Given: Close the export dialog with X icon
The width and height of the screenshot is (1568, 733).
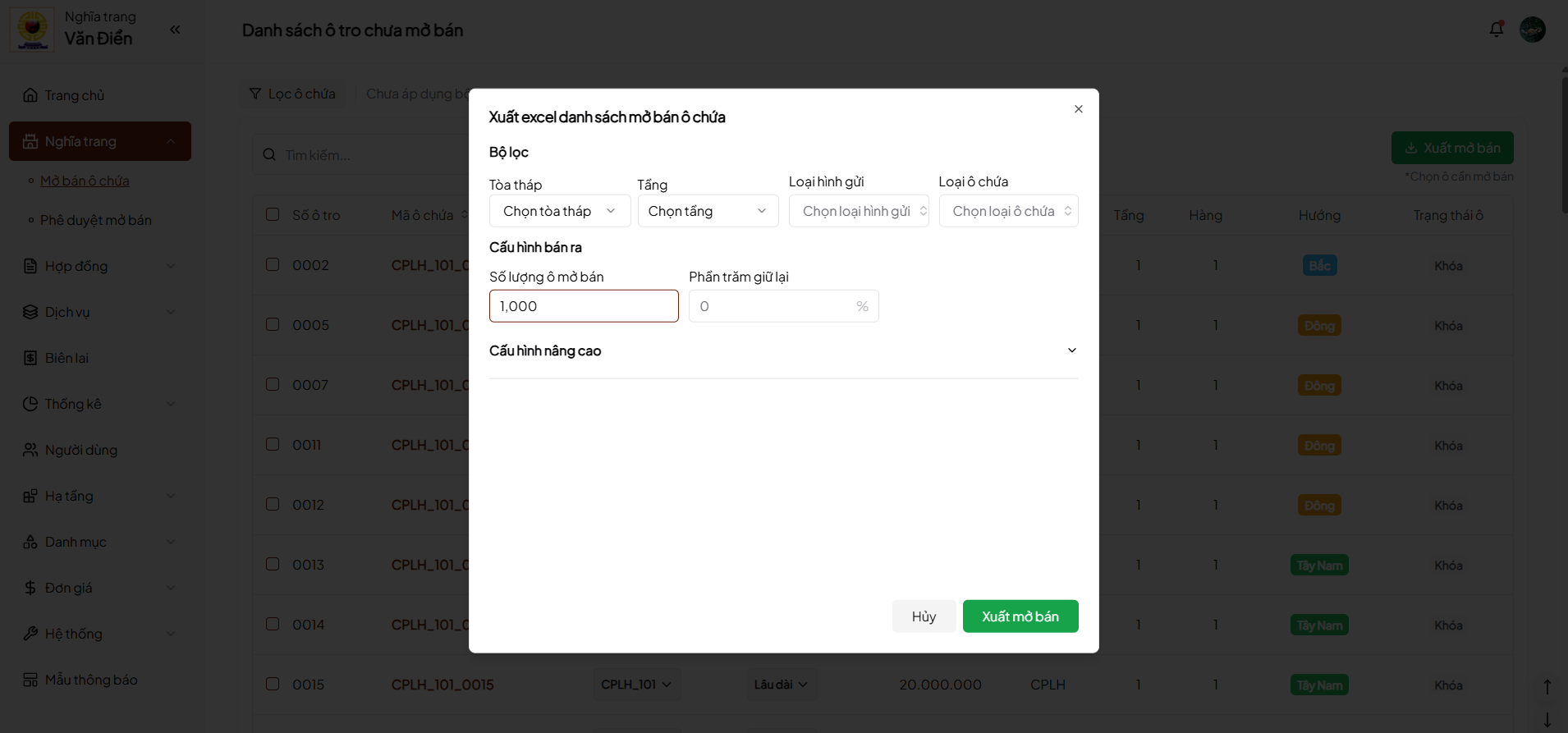Looking at the screenshot, I should (x=1078, y=109).
